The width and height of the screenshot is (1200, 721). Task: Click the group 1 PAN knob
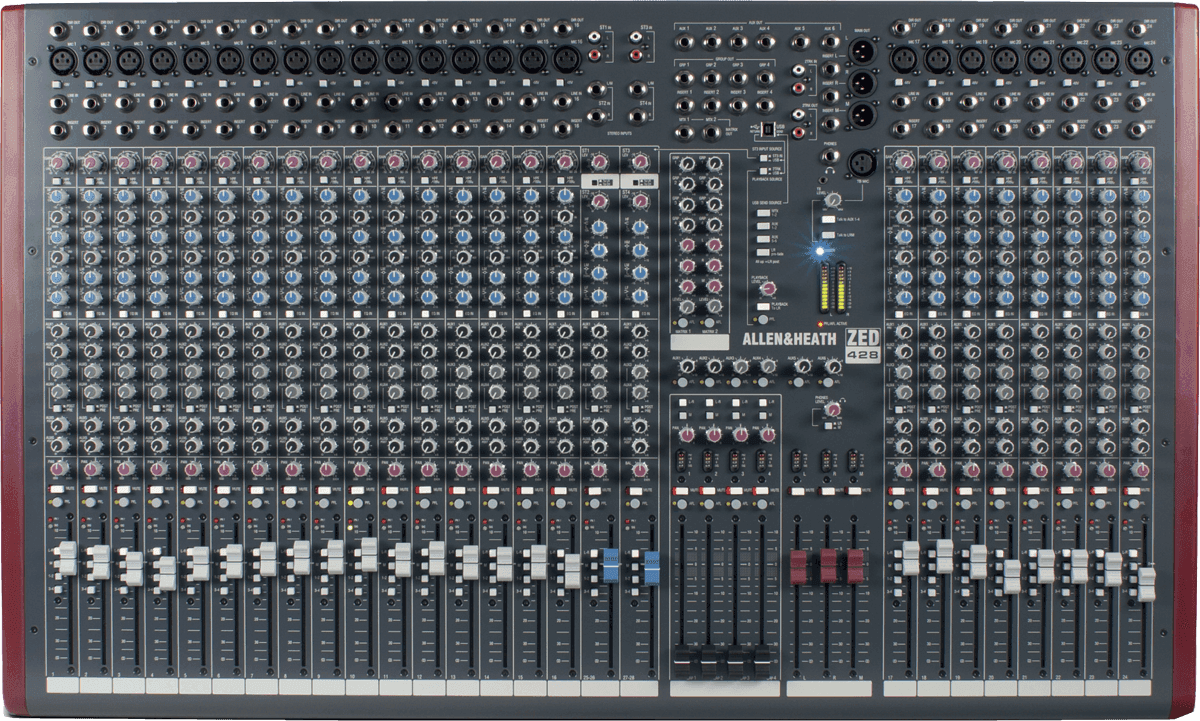coord(686,436)
